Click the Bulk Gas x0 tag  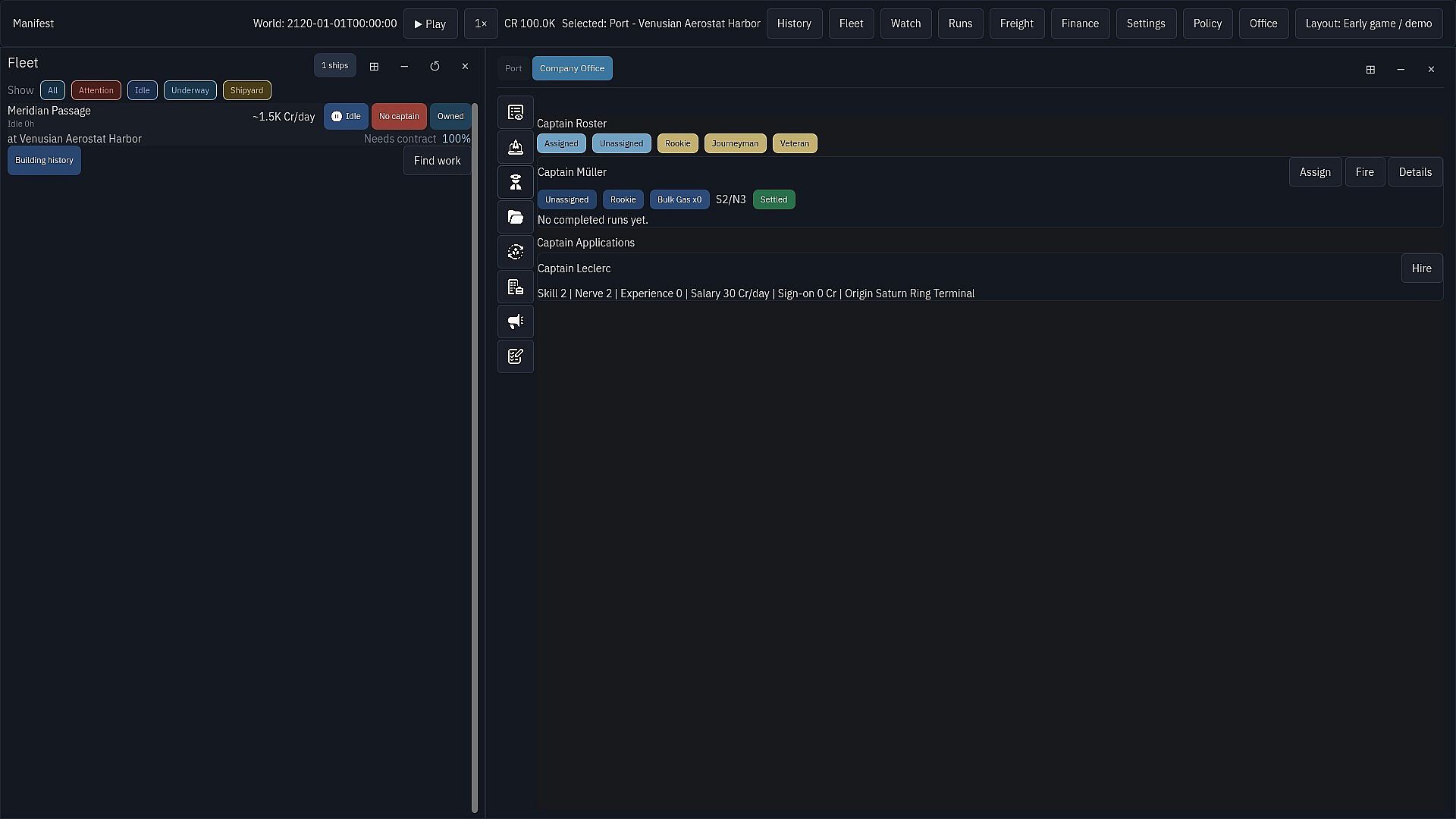click(679, 200)
